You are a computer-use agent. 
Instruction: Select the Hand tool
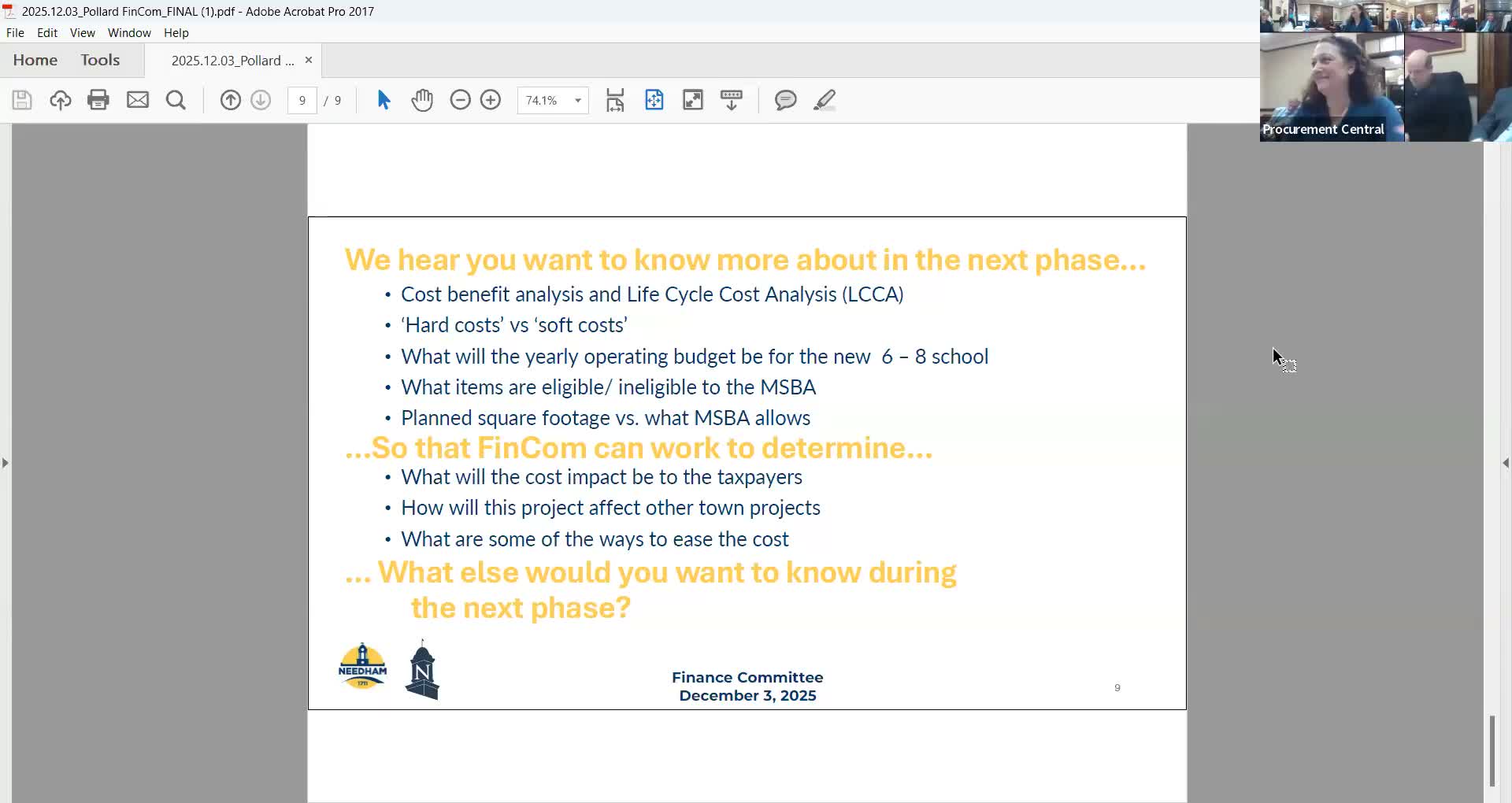pyautogui.click(x=423, y=100)
